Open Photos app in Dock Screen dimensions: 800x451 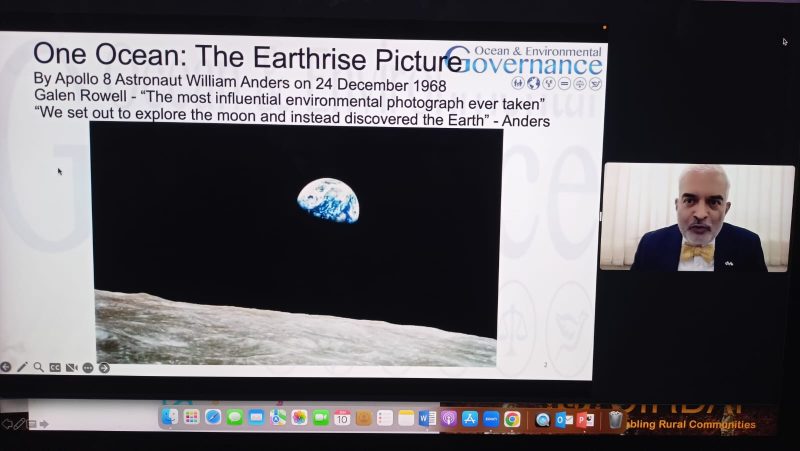coord(299,418)
